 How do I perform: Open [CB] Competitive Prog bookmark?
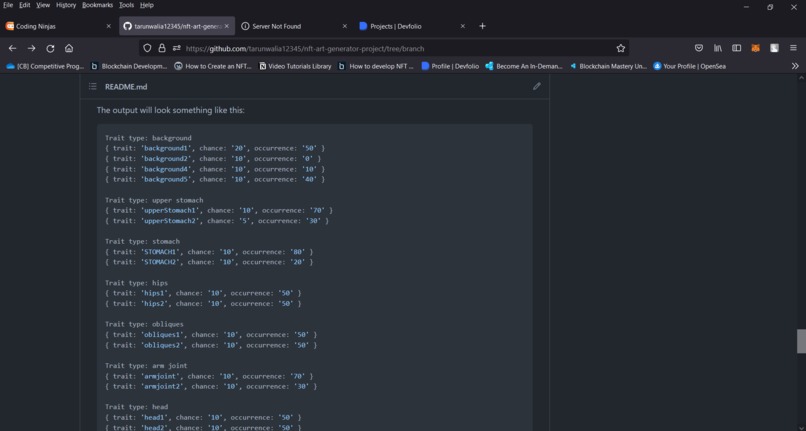pyautogui.click(x=45, y=66)
